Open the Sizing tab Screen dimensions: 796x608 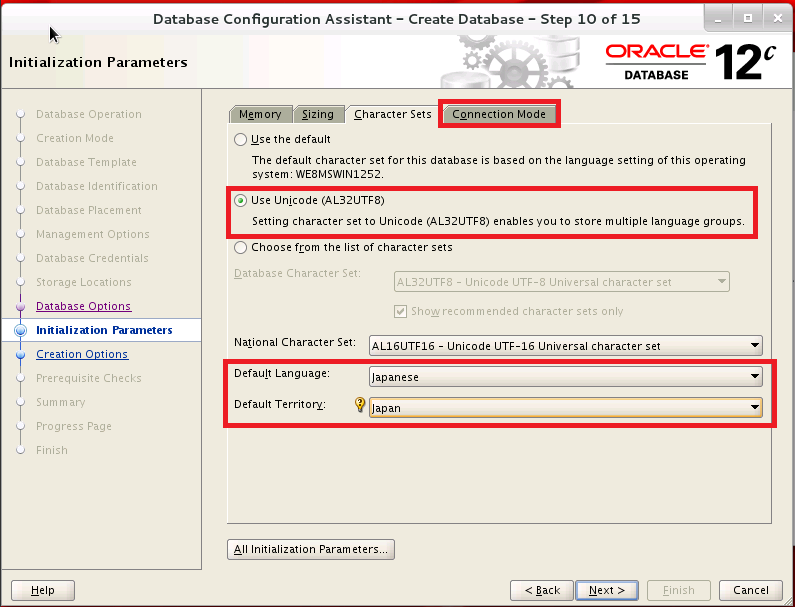[x=318, y=114]
